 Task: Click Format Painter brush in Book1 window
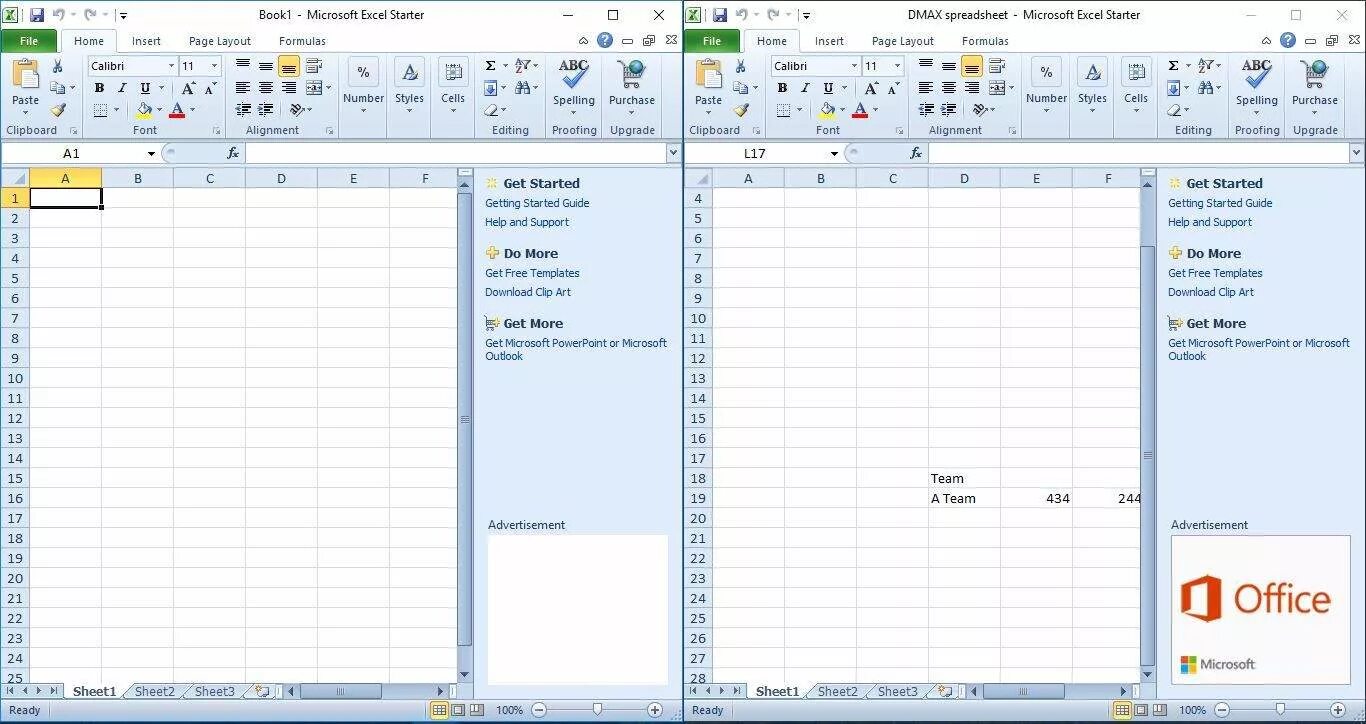pyautogui.click(x=58, y=110)
